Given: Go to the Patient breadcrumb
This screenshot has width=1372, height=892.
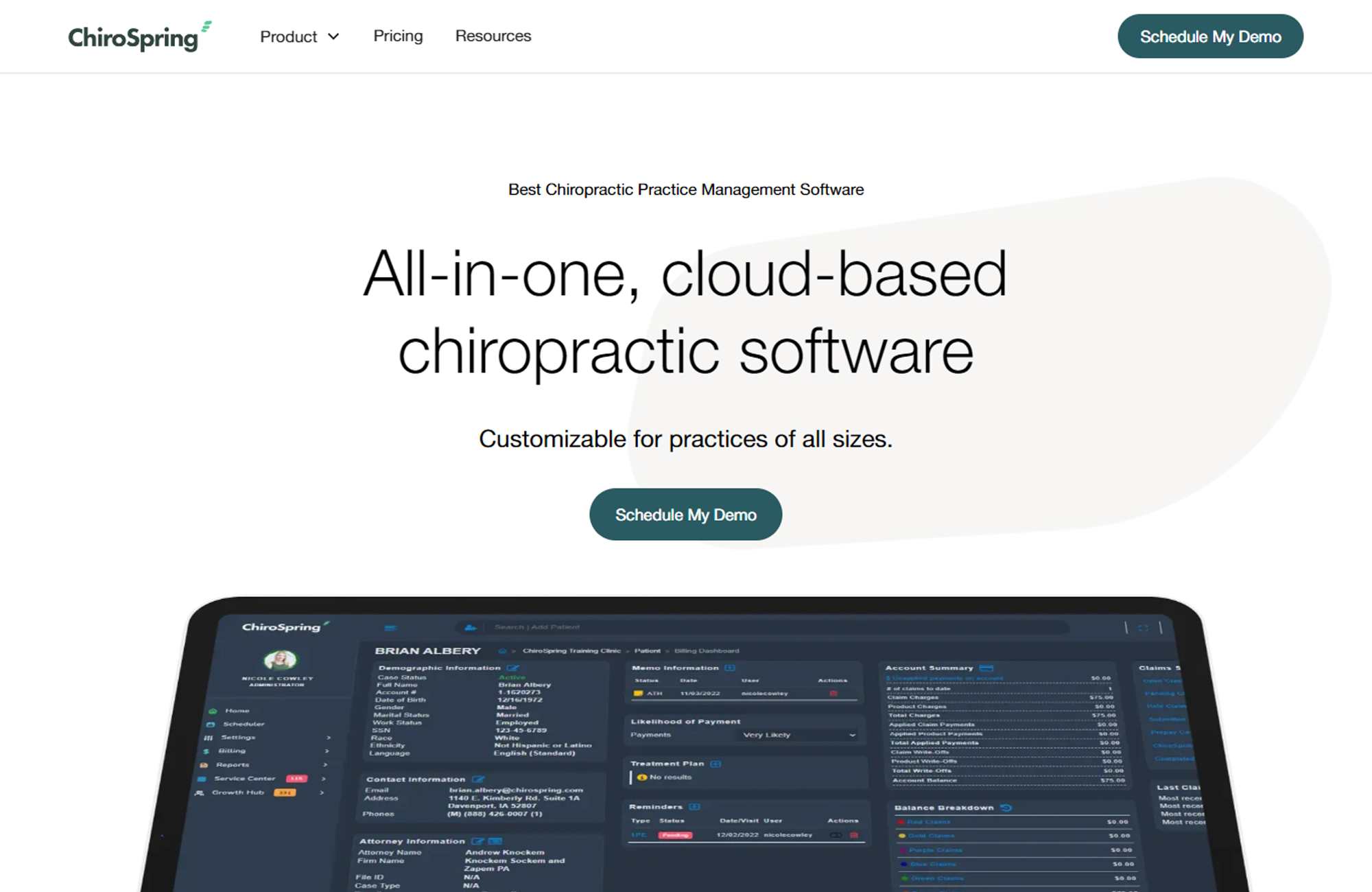Looking at the screenshot, I should [x=648, y=651].
